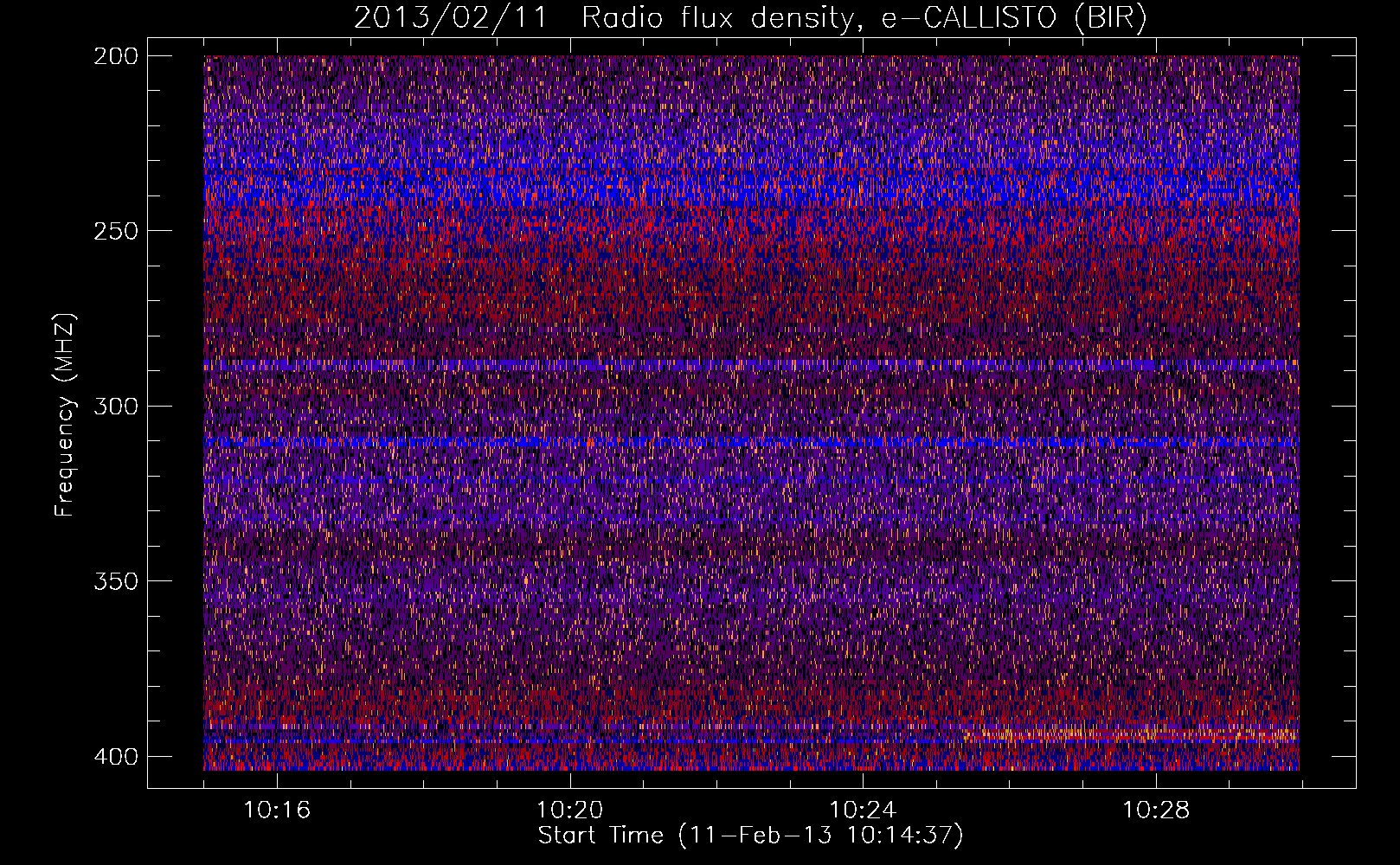Click the 10:24 time tick label

click(863, 811)
